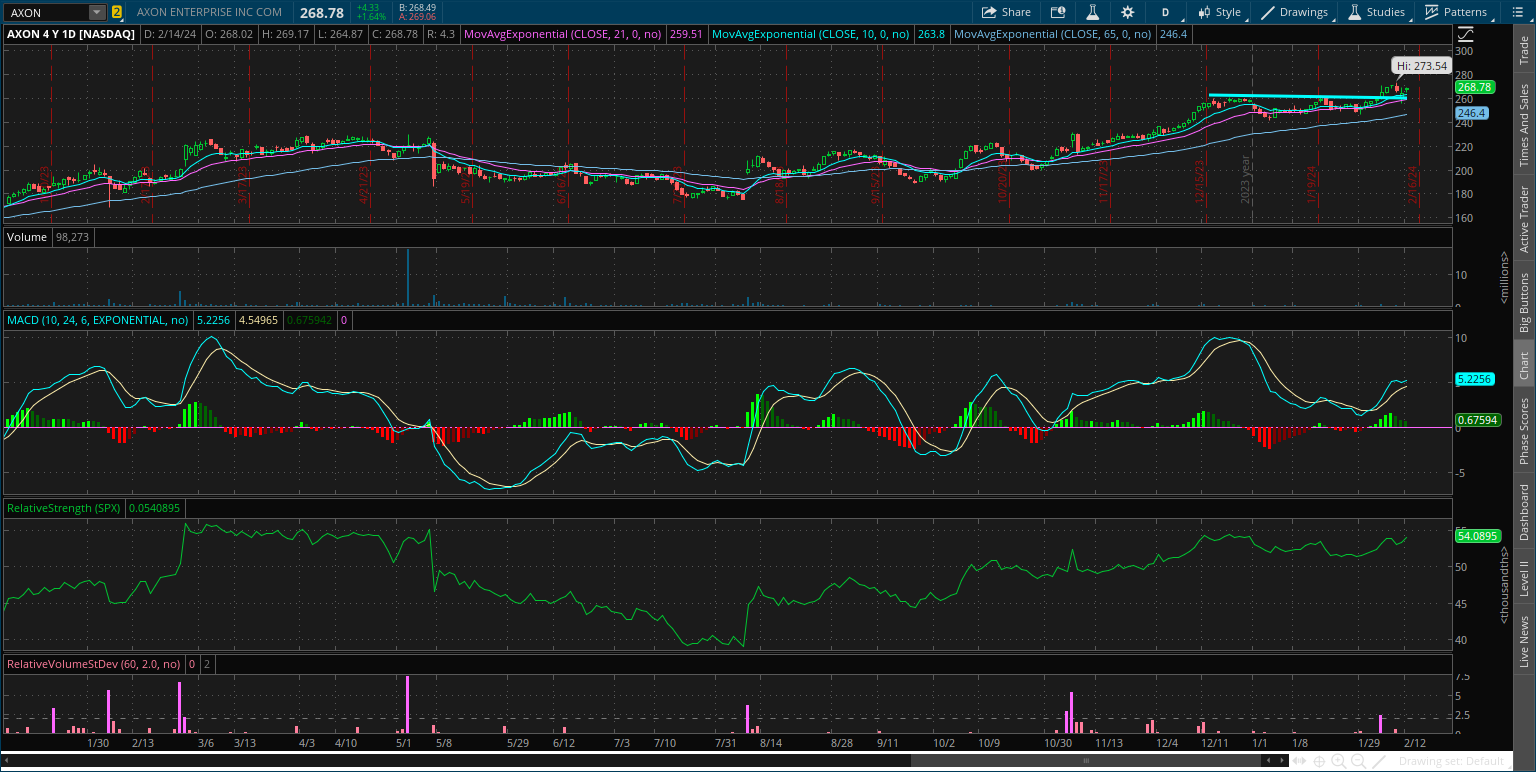
Task: Open the D timeframe selector
Action: click(x=1165, y=12)
